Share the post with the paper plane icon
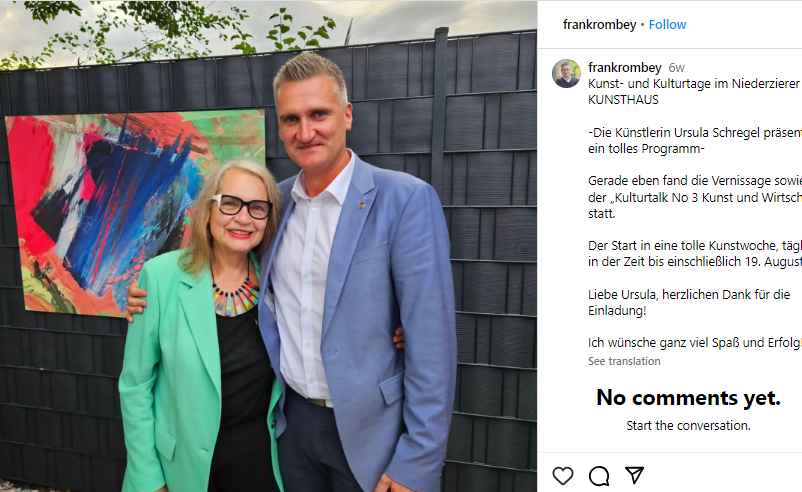The height and width of the screenshot is (492, 802). 634,475
